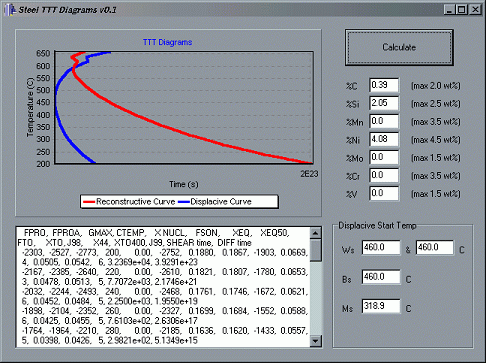Click the red Reconstructive Curve legend swatch

(x=89, y=202)
